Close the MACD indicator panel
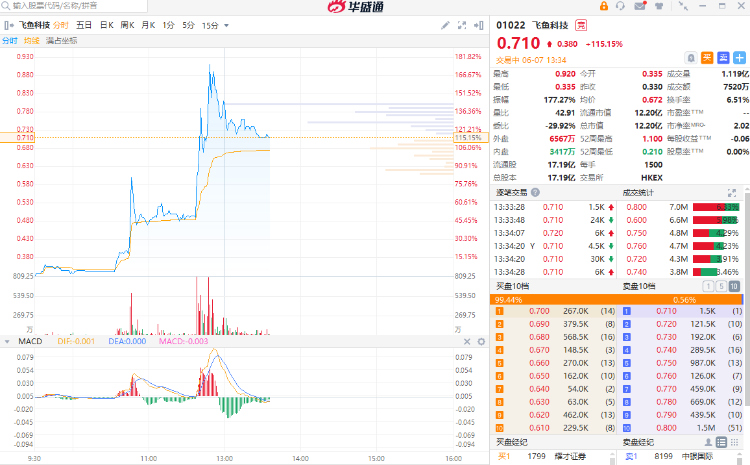Image resolution: width=750 pixels, height=465 pixels. pos(467,342)
